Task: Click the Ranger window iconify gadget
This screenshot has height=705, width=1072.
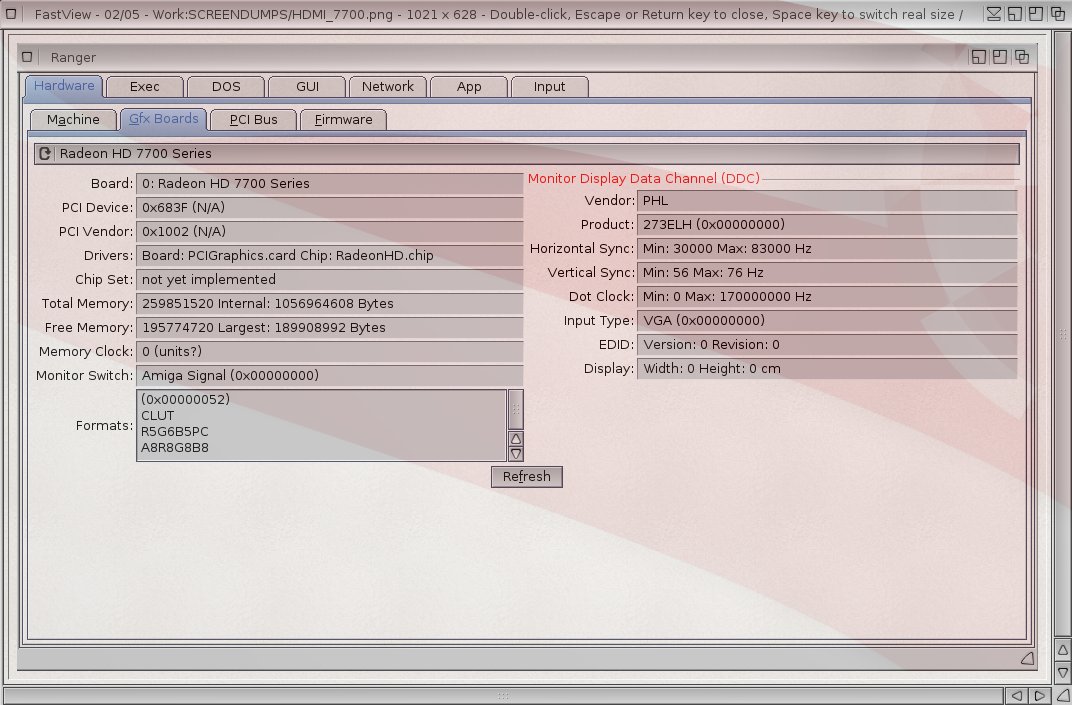Action: click(x=978, y=57)
